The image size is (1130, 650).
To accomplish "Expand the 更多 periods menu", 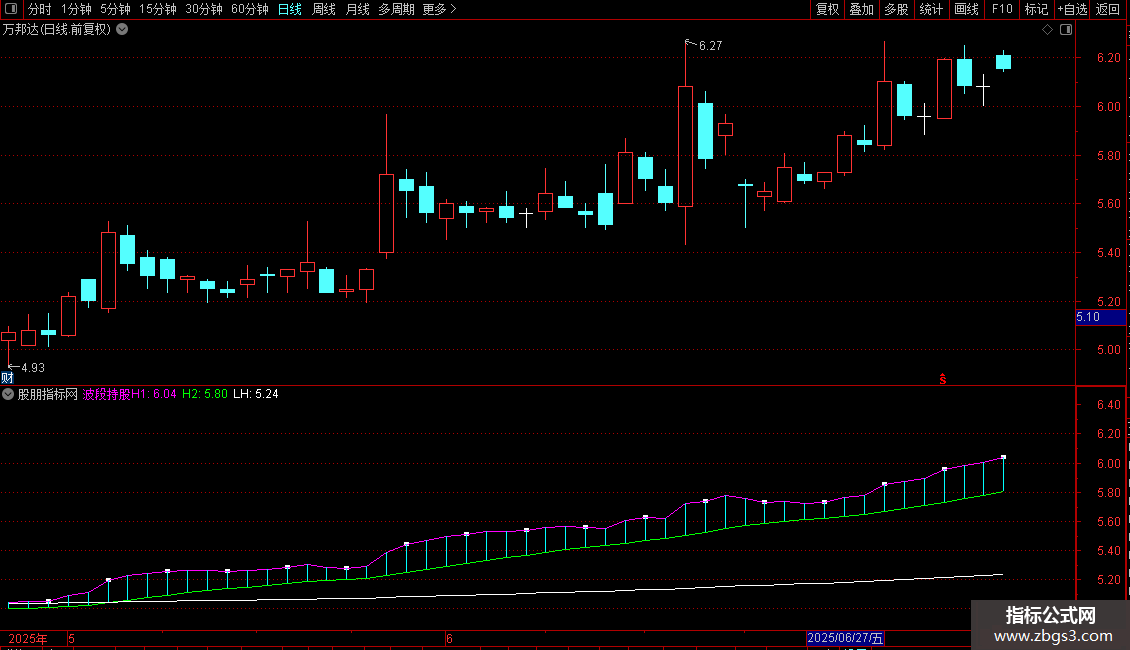I will tap(440, 9).
